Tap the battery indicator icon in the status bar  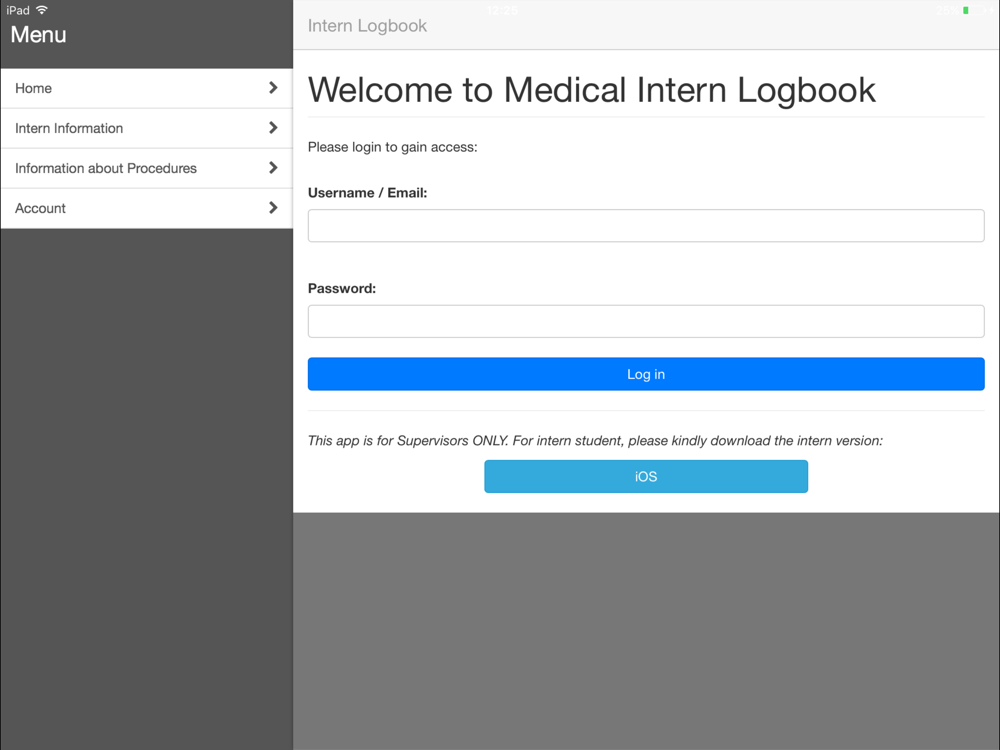[x=974, y=10]
